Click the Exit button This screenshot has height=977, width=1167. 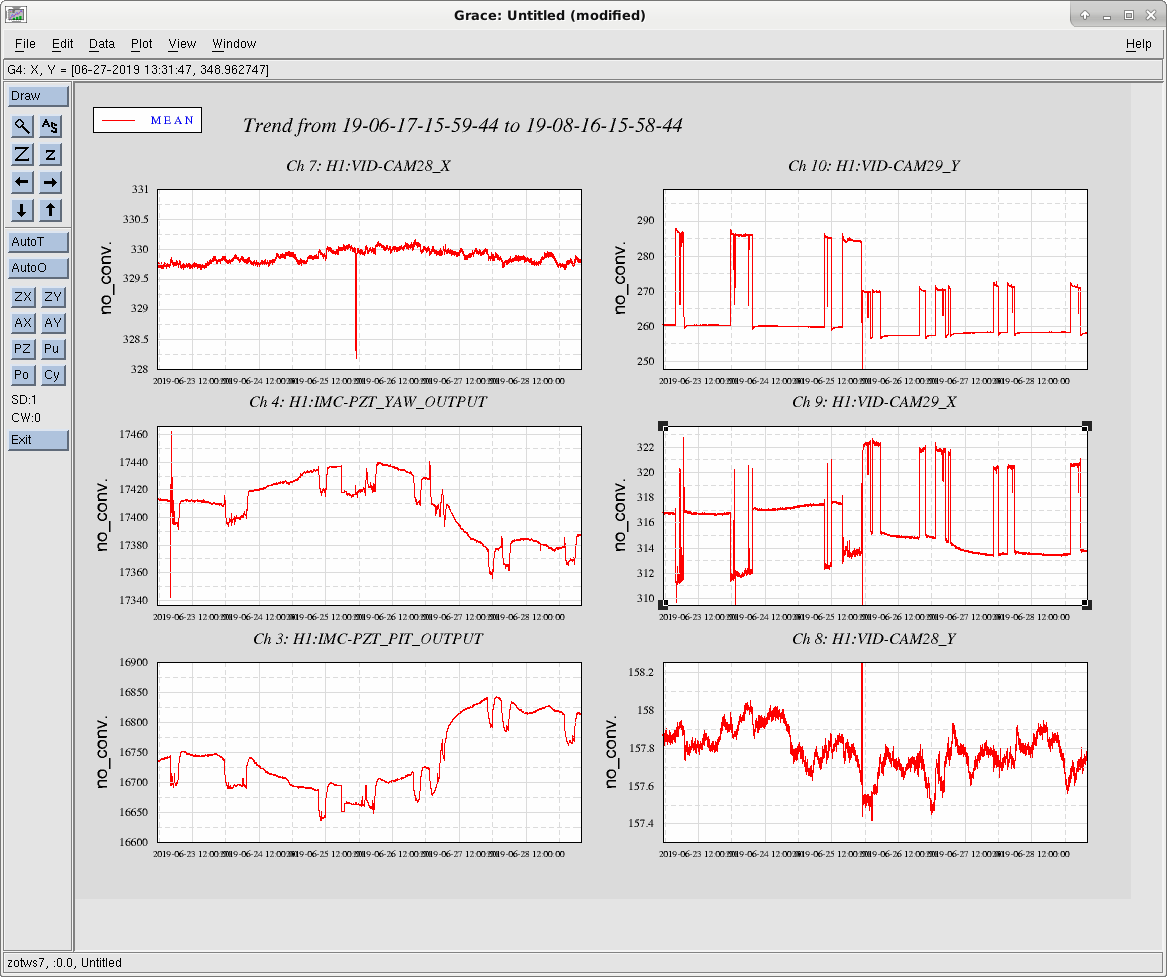coord(39,440)
